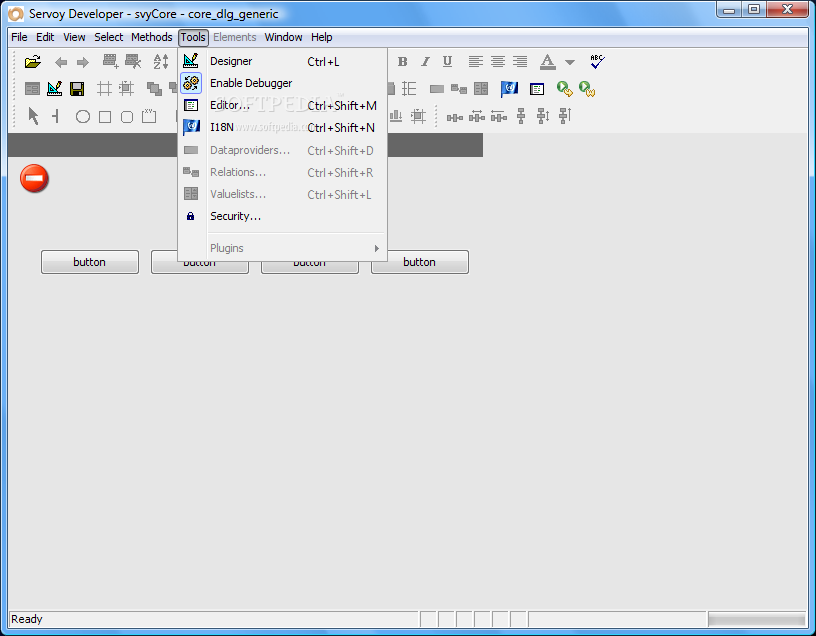Select the rounded rectangle shape tool
The image size is (816, 636).
(x=127, y=117)
